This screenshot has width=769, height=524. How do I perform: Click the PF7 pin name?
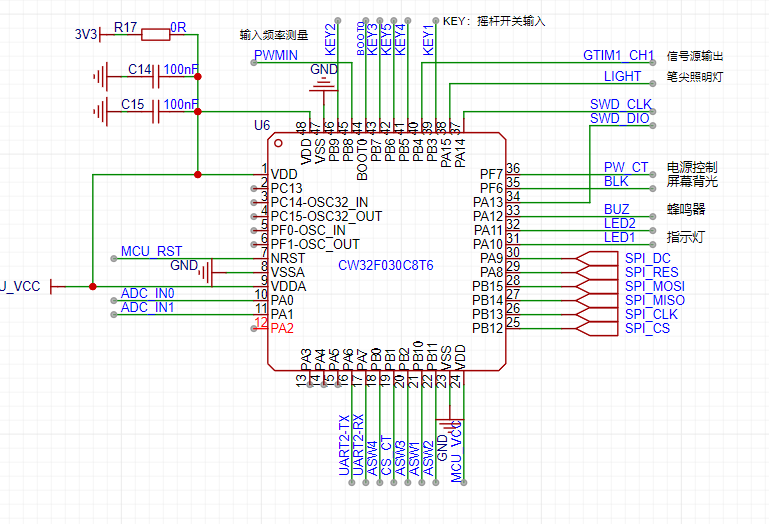click(x=491, y=174)
